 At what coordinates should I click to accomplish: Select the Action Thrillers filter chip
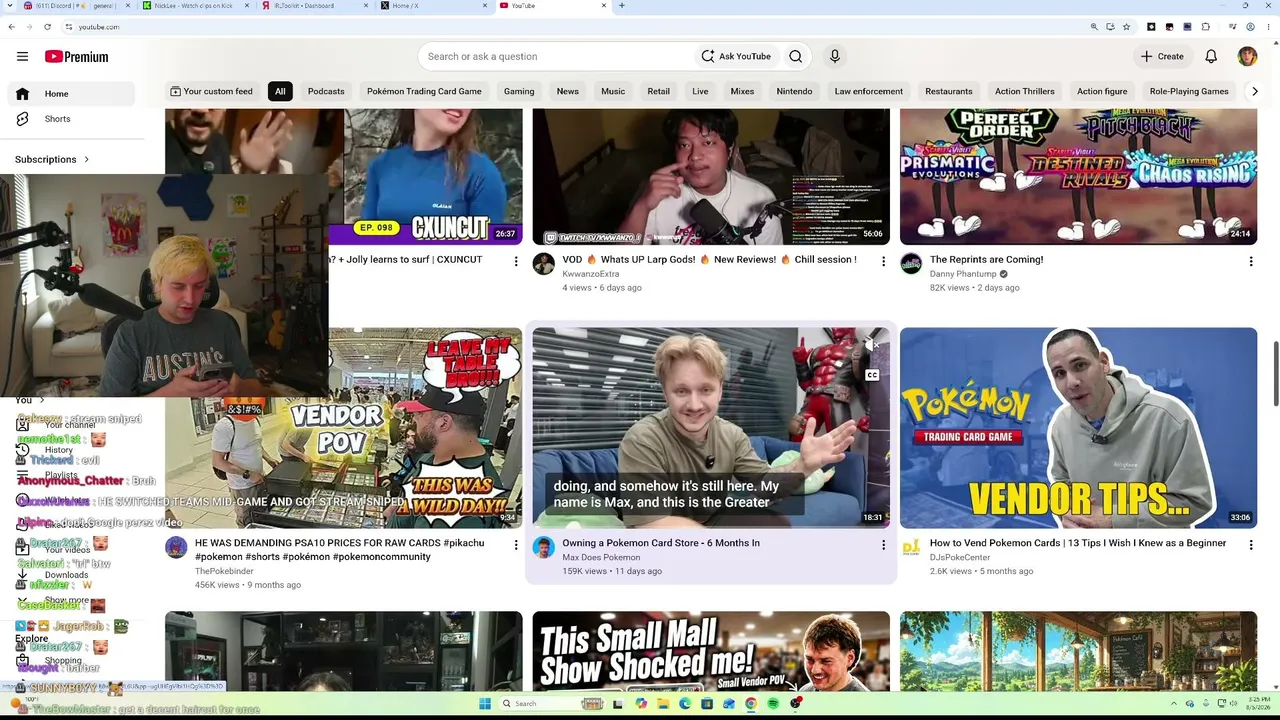(1025, 92)
